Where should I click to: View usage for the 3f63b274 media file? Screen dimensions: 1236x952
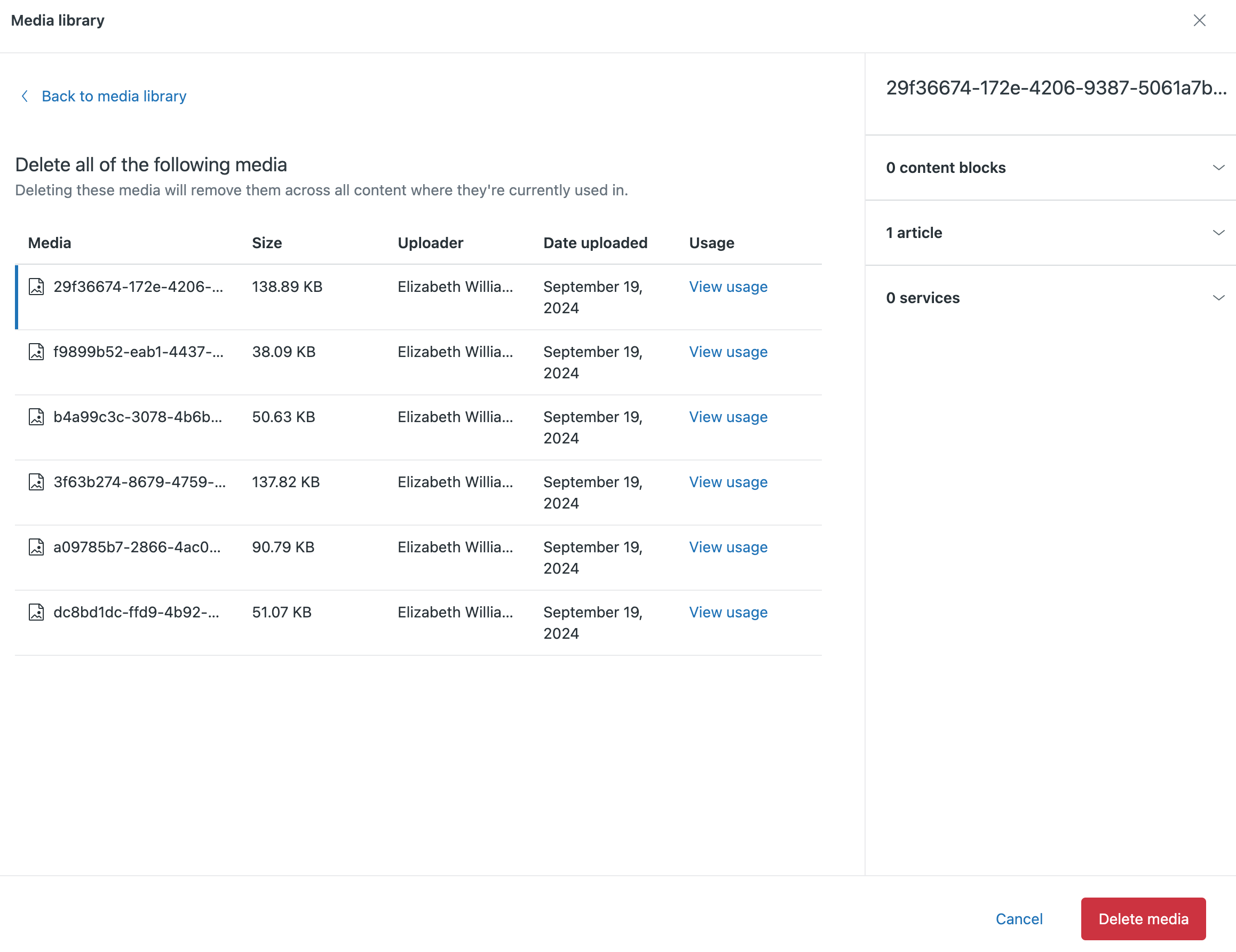(728, 482)
